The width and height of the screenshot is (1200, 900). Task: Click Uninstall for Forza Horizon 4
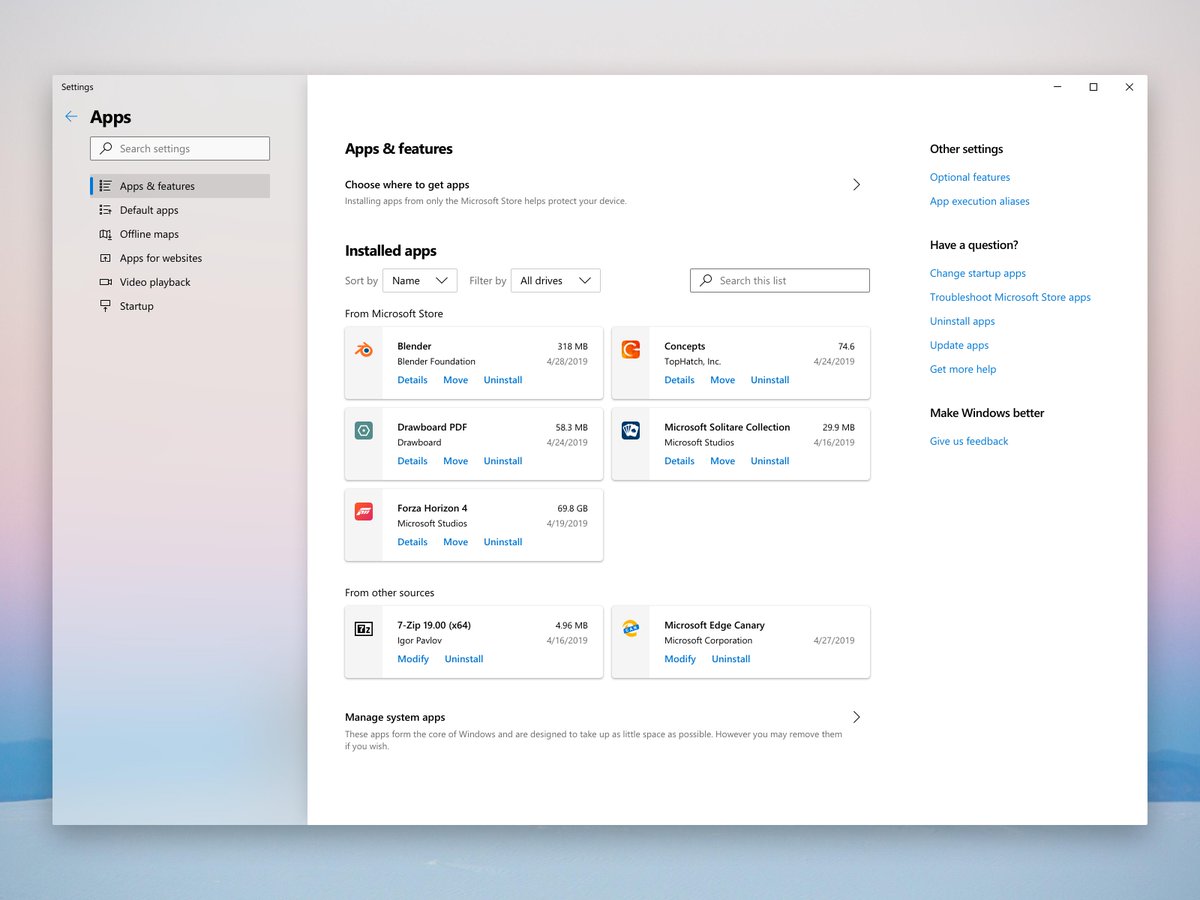click(x=503, y=542)
